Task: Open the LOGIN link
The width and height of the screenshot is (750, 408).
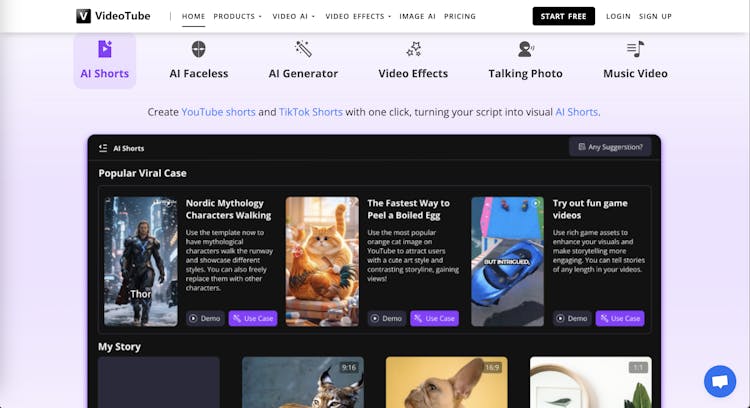Action: coord(618,16)
